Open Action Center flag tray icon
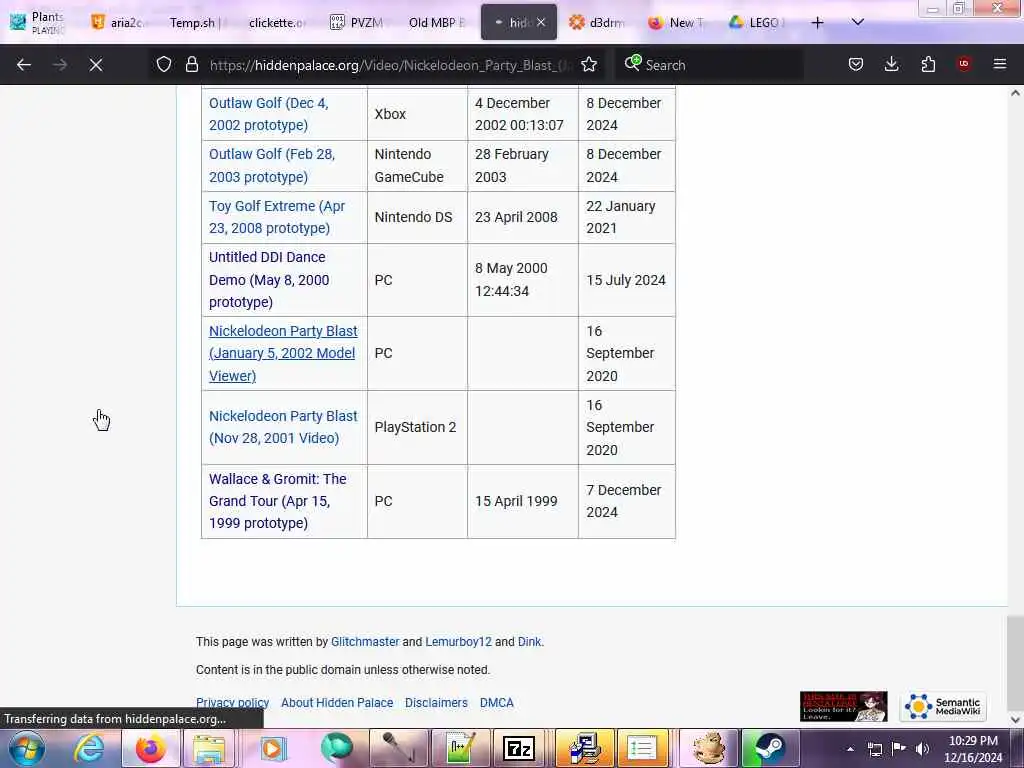This screenshot has width=1024, height=768. tap(899, 749)
